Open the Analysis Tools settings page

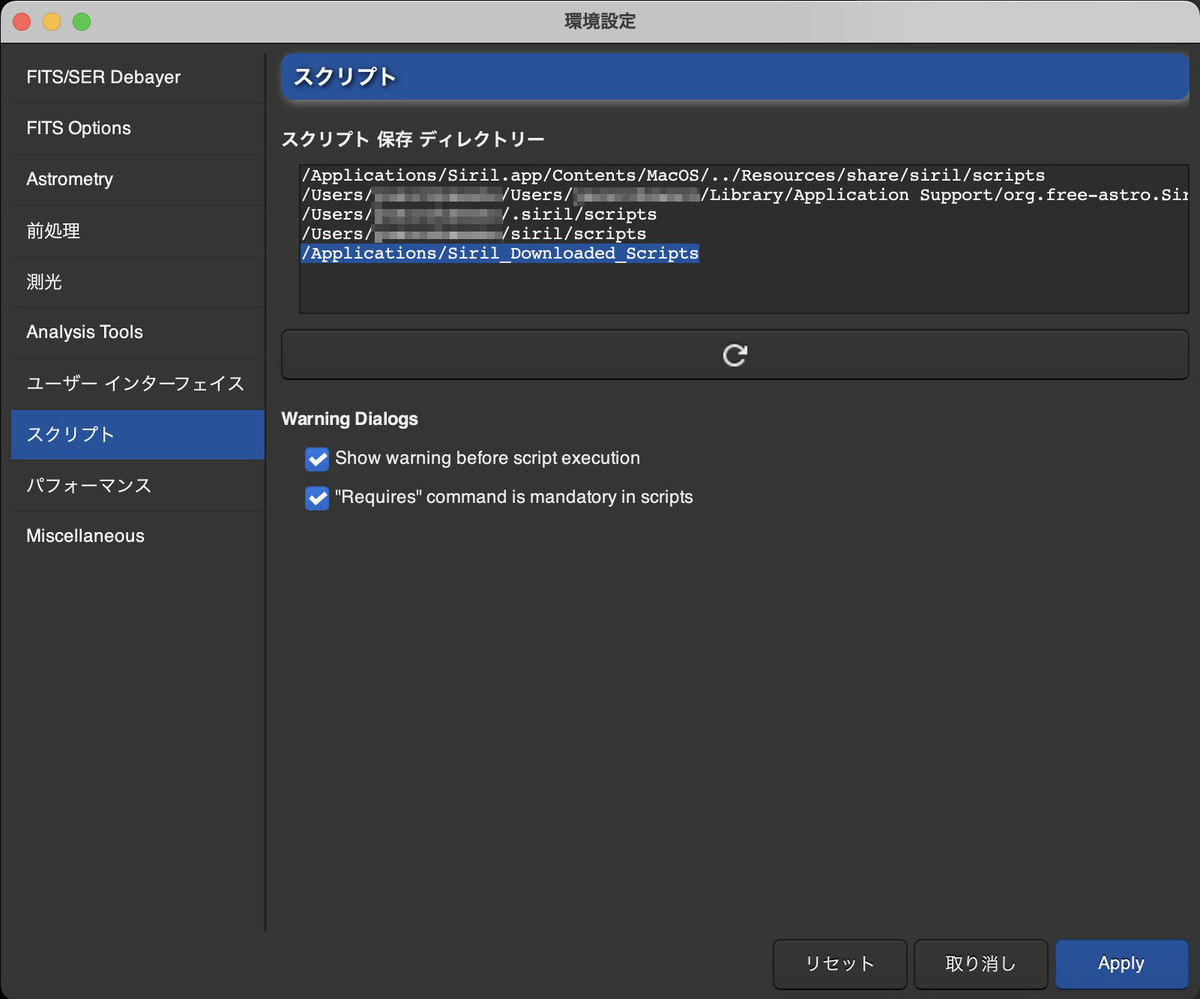[137, 332]
